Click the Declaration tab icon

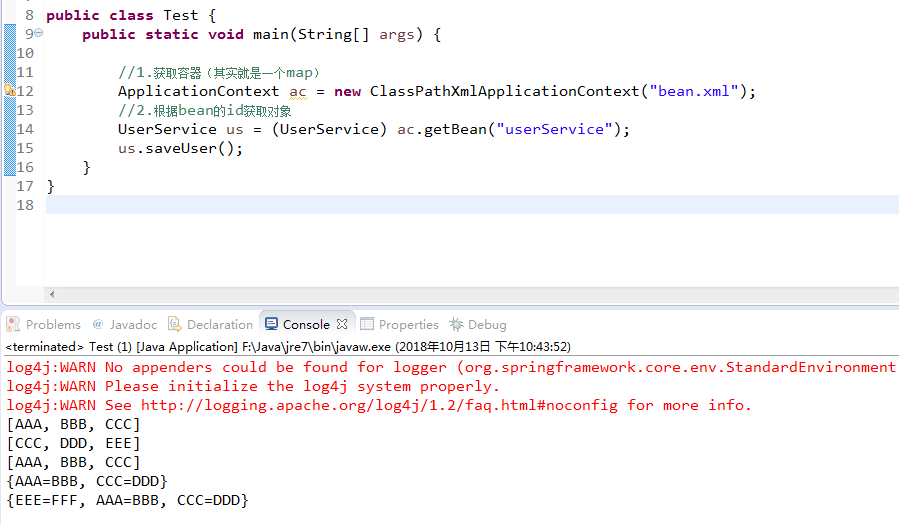[x=174, y=324]
